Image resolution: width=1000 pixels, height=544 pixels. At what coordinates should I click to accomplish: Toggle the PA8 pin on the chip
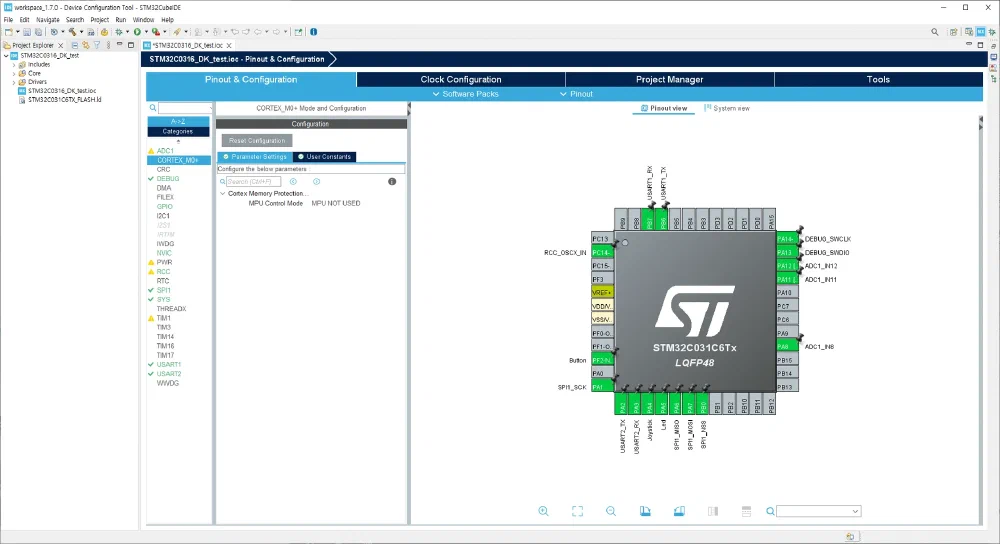tap(785, 346)
